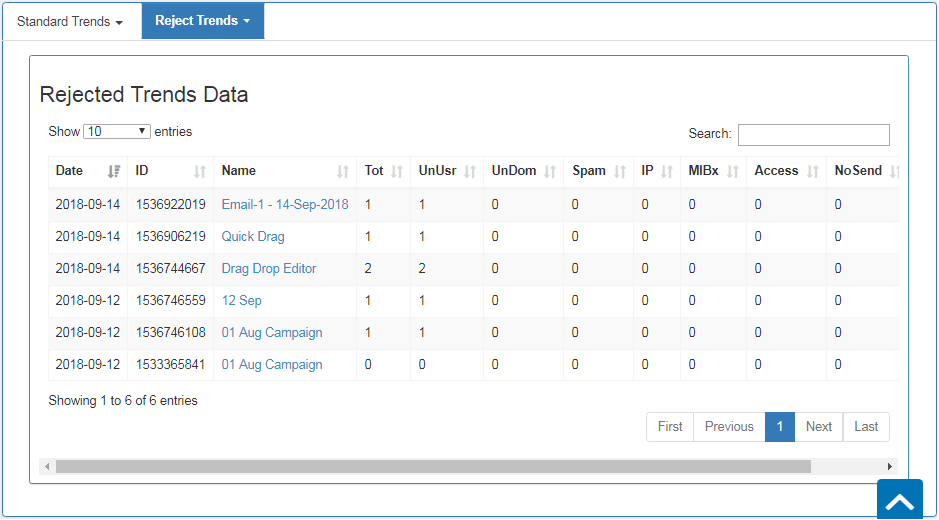The height and width of the screenshot is (520, 939).
Task: Sort by Name column arrows
Action: [x=343, y=171]
